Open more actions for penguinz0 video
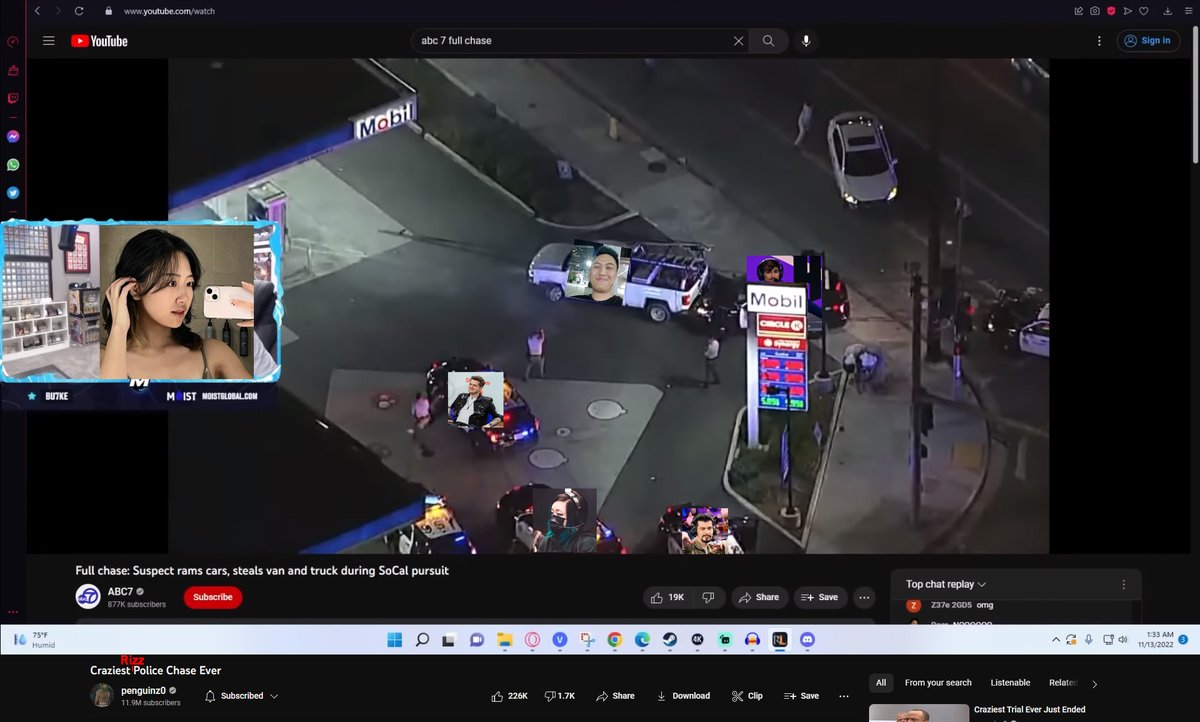Viewport: 1200px width, 722px height. point(843,696)
